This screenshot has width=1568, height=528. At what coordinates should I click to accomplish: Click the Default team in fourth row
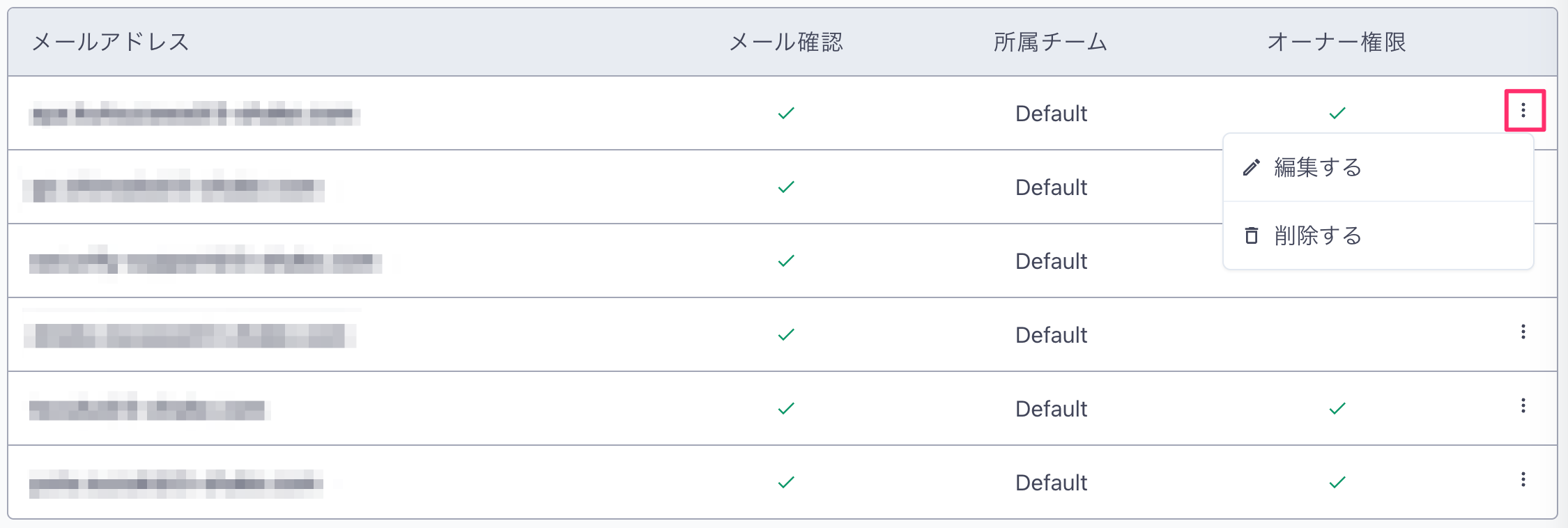point(1051,335)
